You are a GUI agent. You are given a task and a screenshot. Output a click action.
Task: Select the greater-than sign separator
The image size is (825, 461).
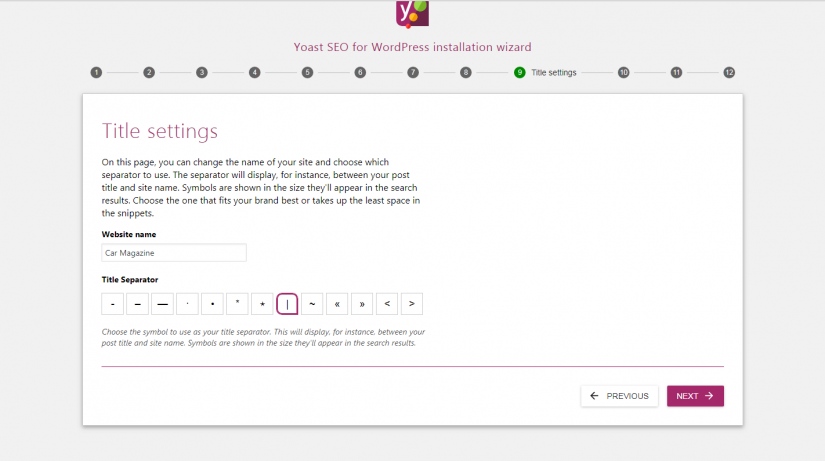coord(412,304)
